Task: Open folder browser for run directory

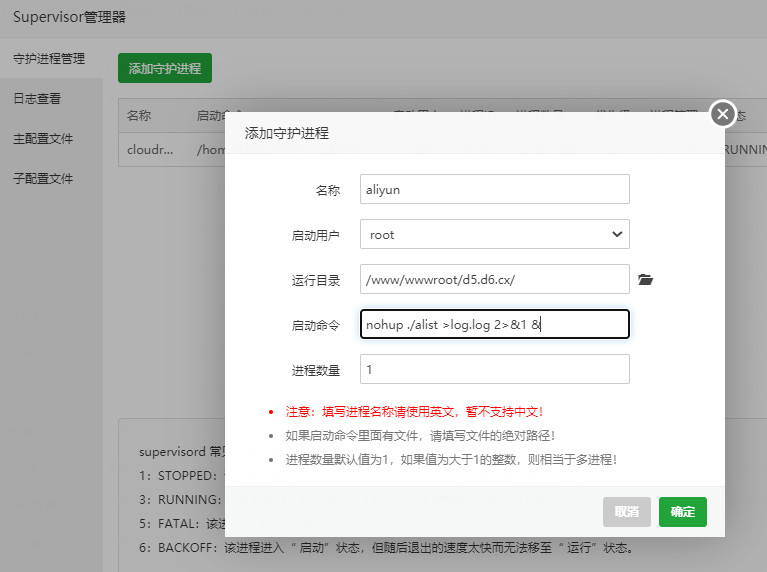Action: pyautogui.click(x=645, y=279)
